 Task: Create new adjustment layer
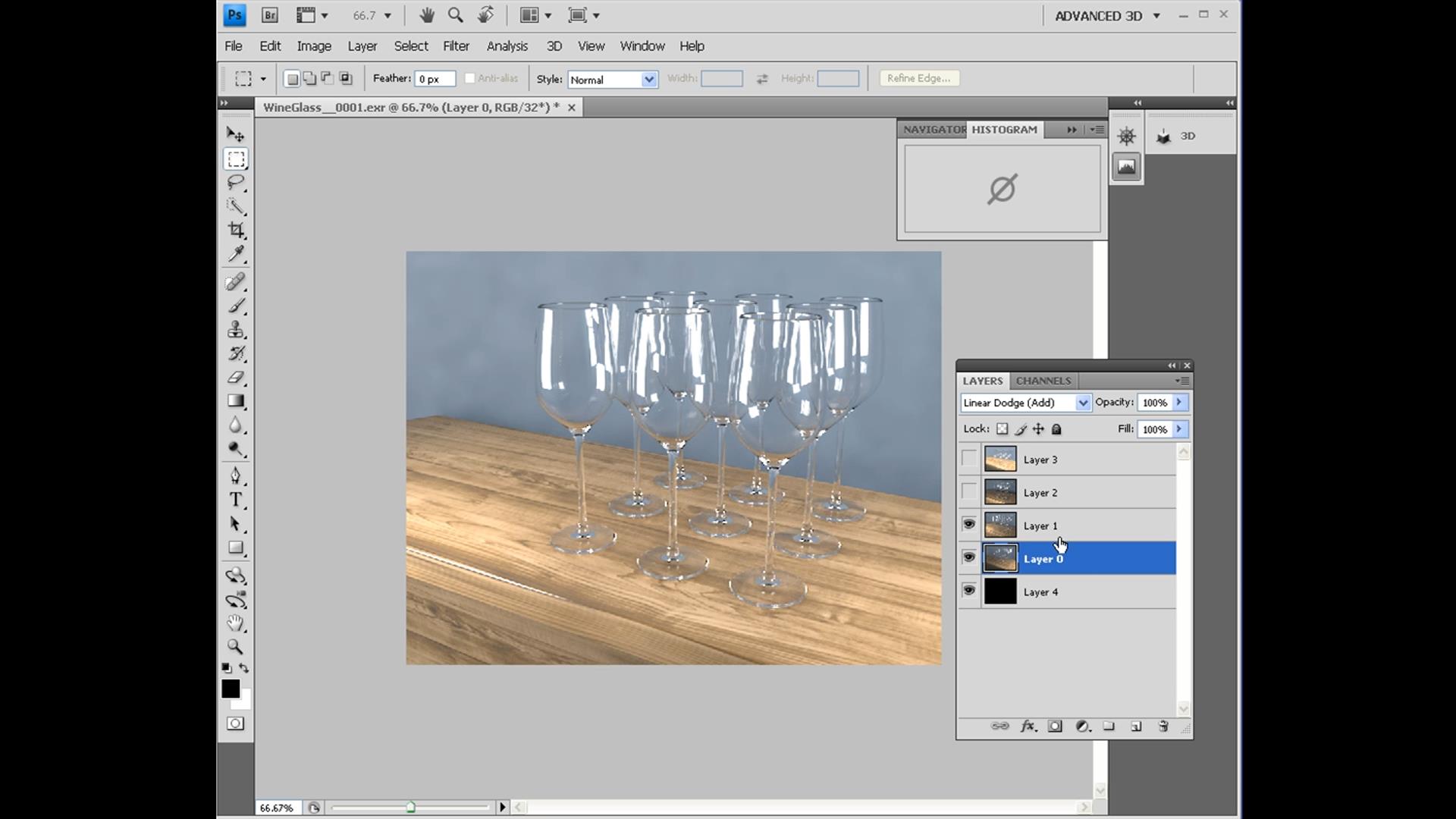point(1083,726)
